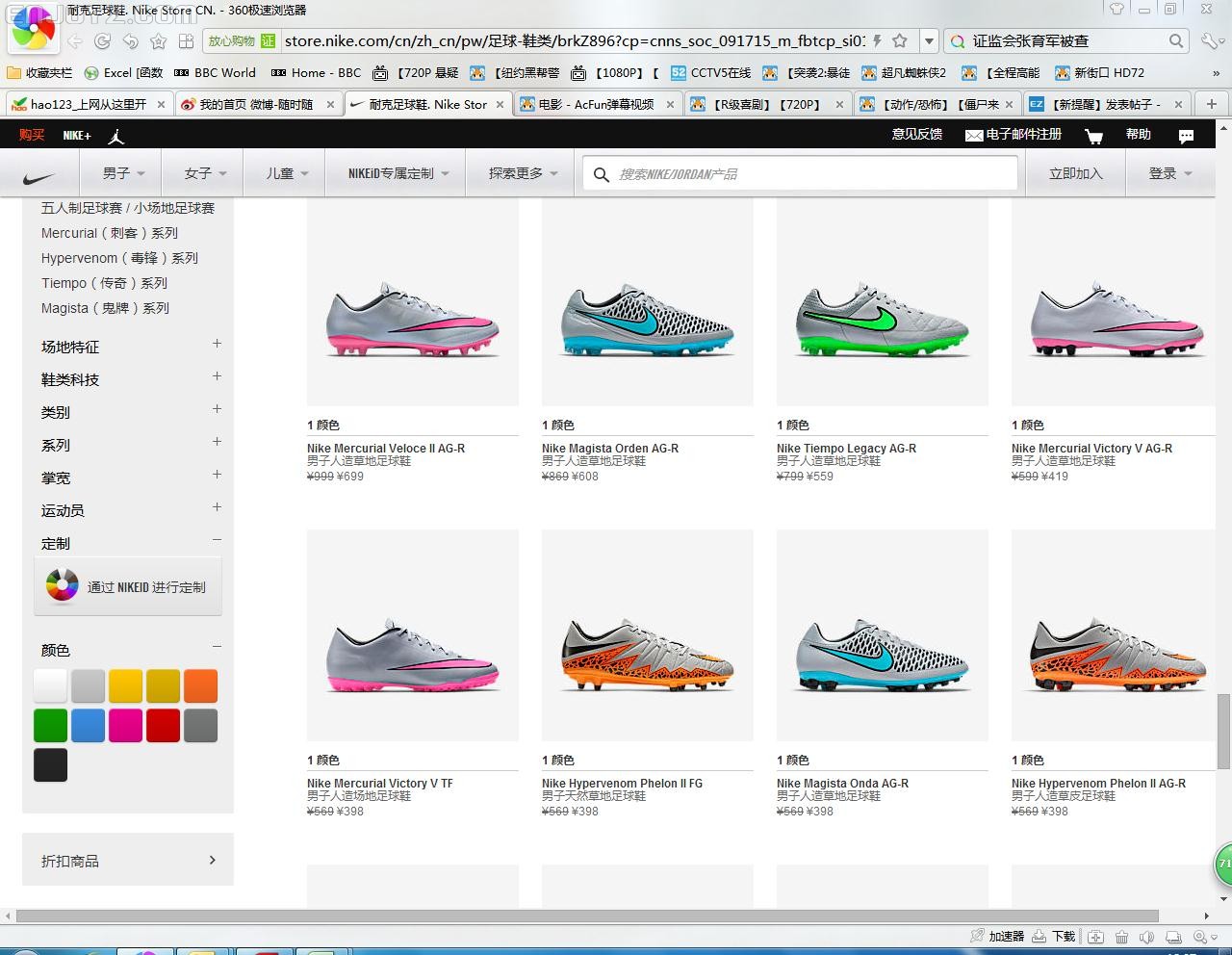Expand the 运动员 filter section
The height and width of the screenshot is (955, 1232).
(217, 507)
